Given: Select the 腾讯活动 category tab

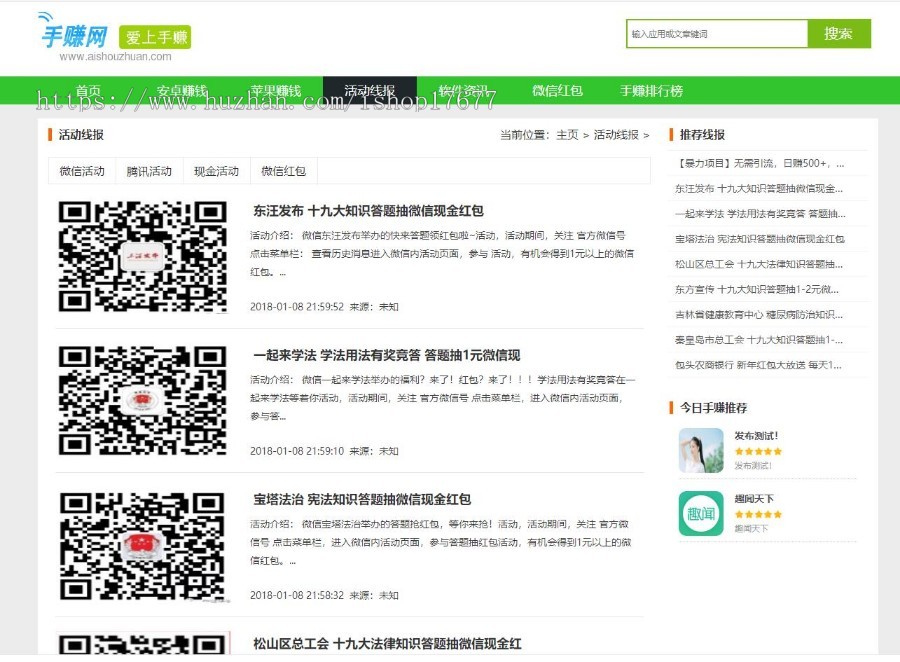Looking at the screenshot, I should tap(149, 171).
